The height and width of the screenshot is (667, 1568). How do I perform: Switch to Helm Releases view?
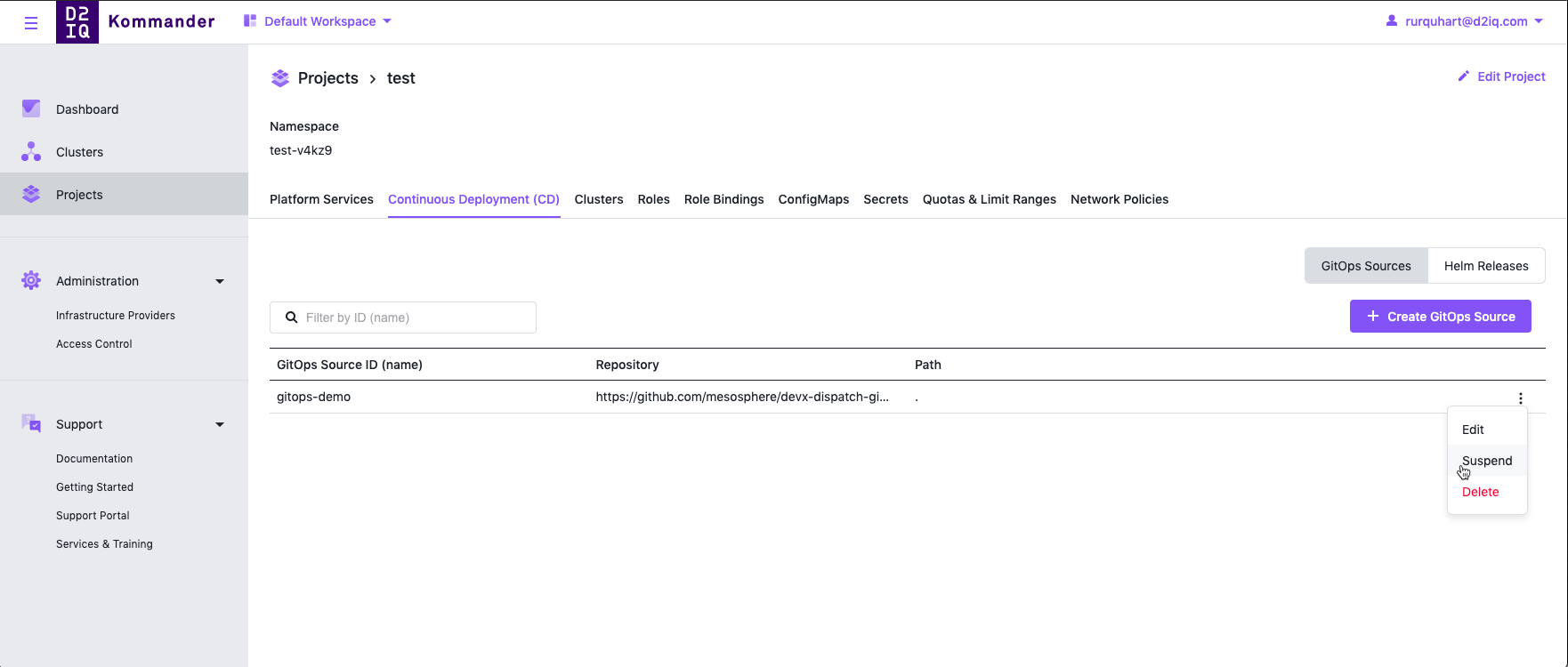coord(1486,266)
